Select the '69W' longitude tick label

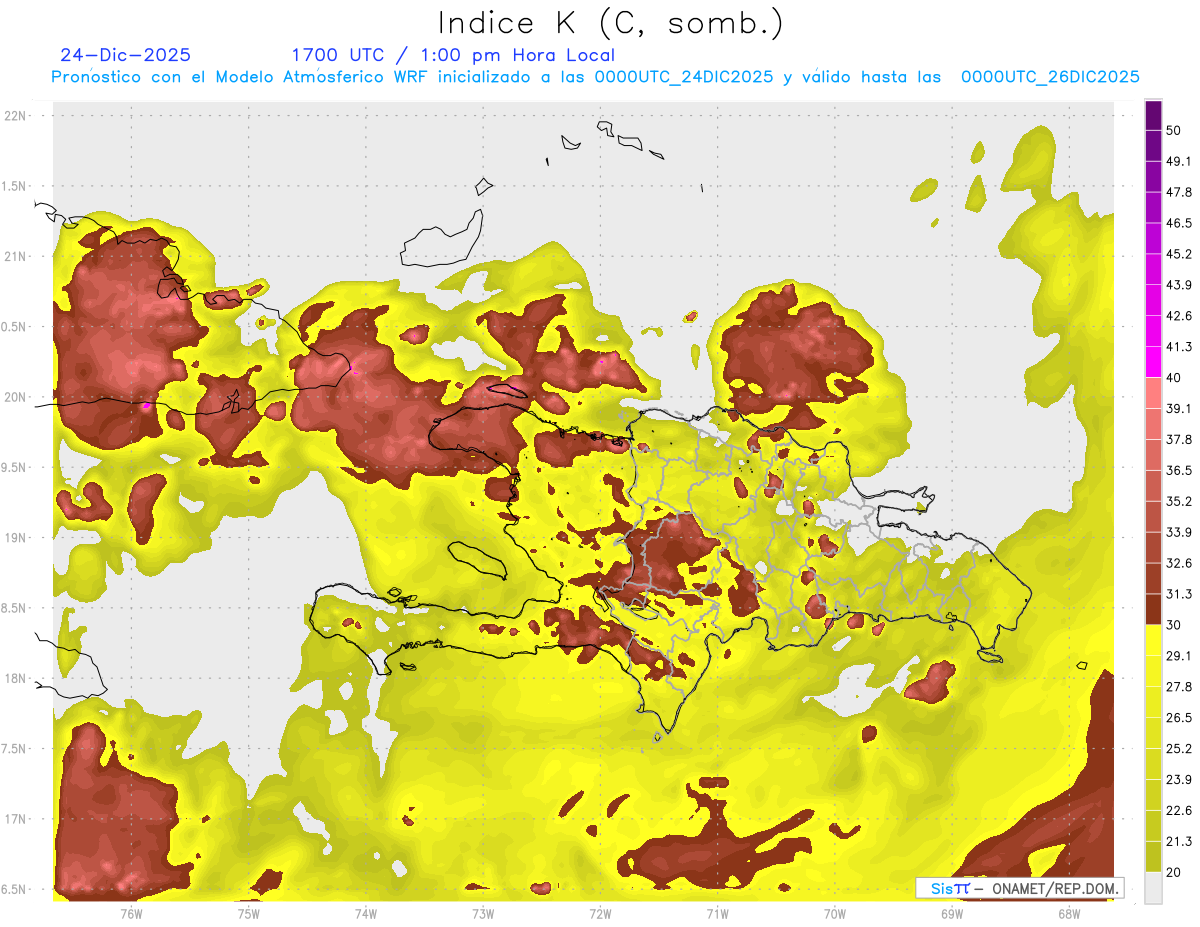[x=952, y=913]
